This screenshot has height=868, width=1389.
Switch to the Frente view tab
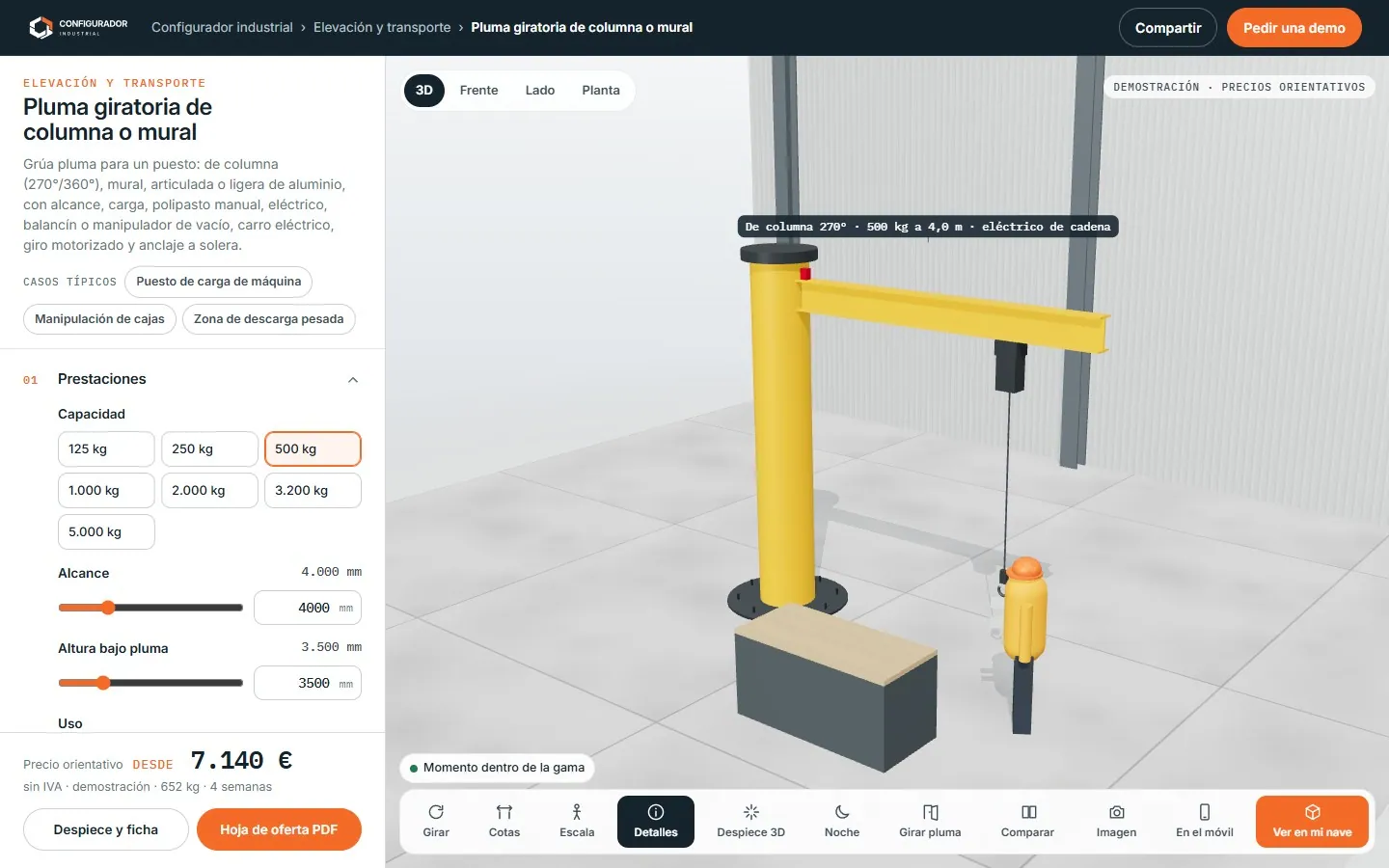(x=478, y=91)
